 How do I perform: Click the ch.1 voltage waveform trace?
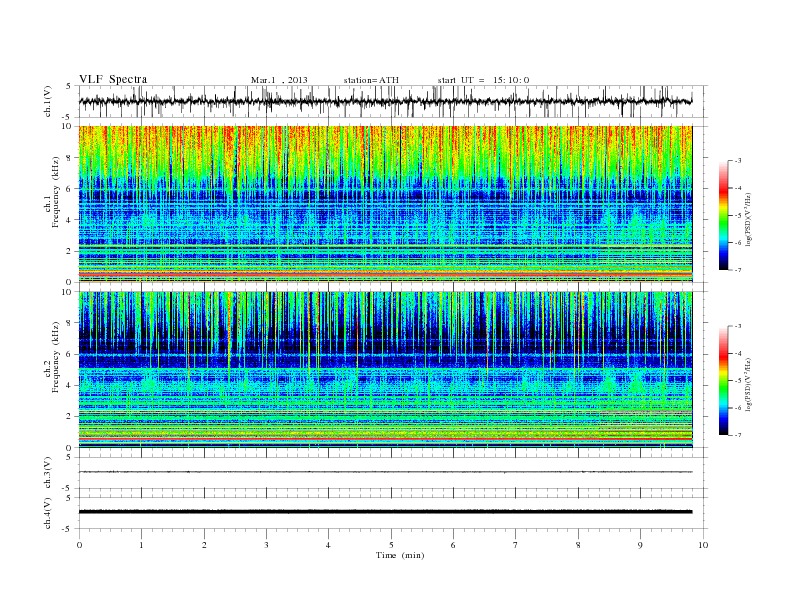pyautogui.click(x=385, y=101)
